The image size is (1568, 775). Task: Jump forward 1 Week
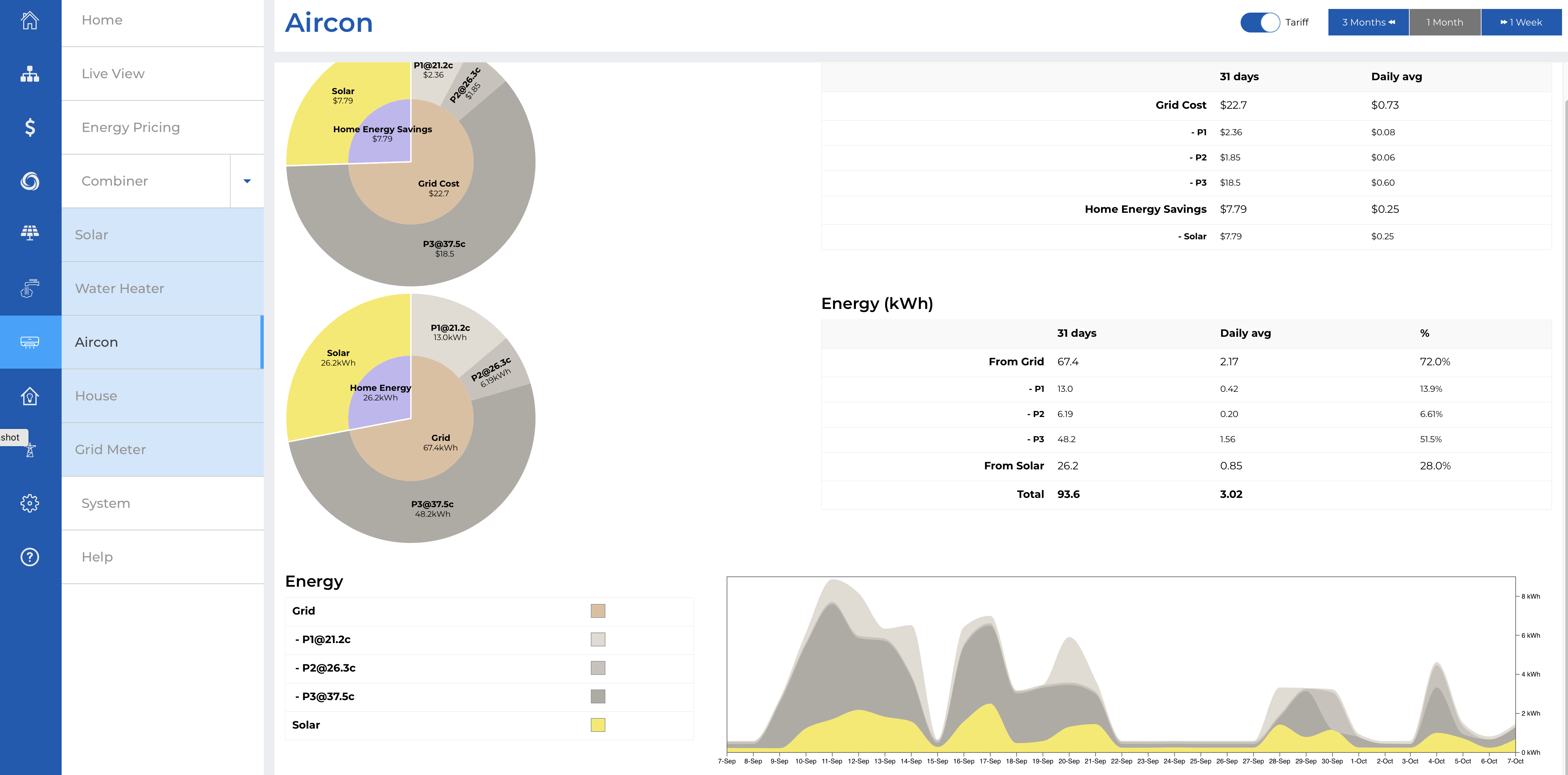click(x=1521, y=23)
